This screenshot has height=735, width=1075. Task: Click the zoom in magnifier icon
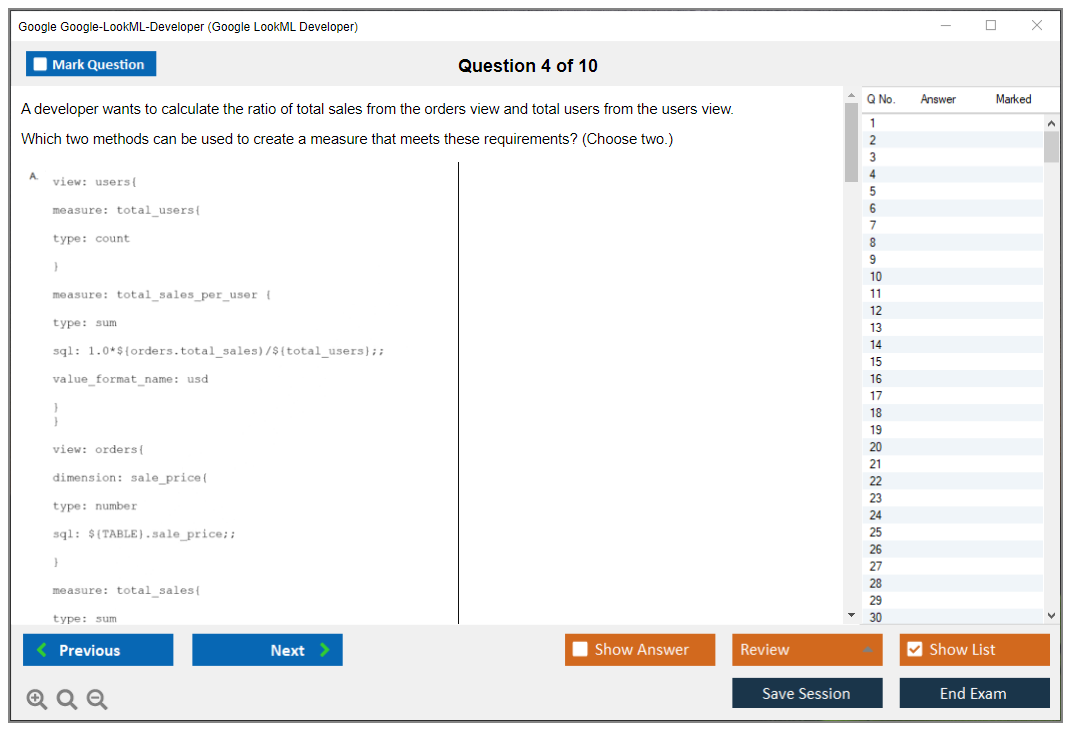(x=37, y=700)
